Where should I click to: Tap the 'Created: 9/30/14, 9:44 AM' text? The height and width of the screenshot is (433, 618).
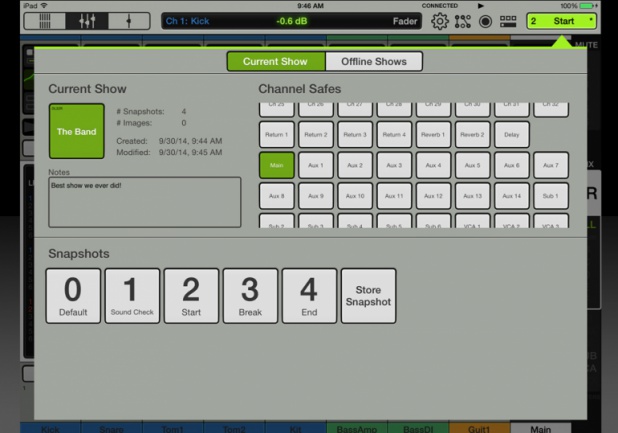click(169, 141)
